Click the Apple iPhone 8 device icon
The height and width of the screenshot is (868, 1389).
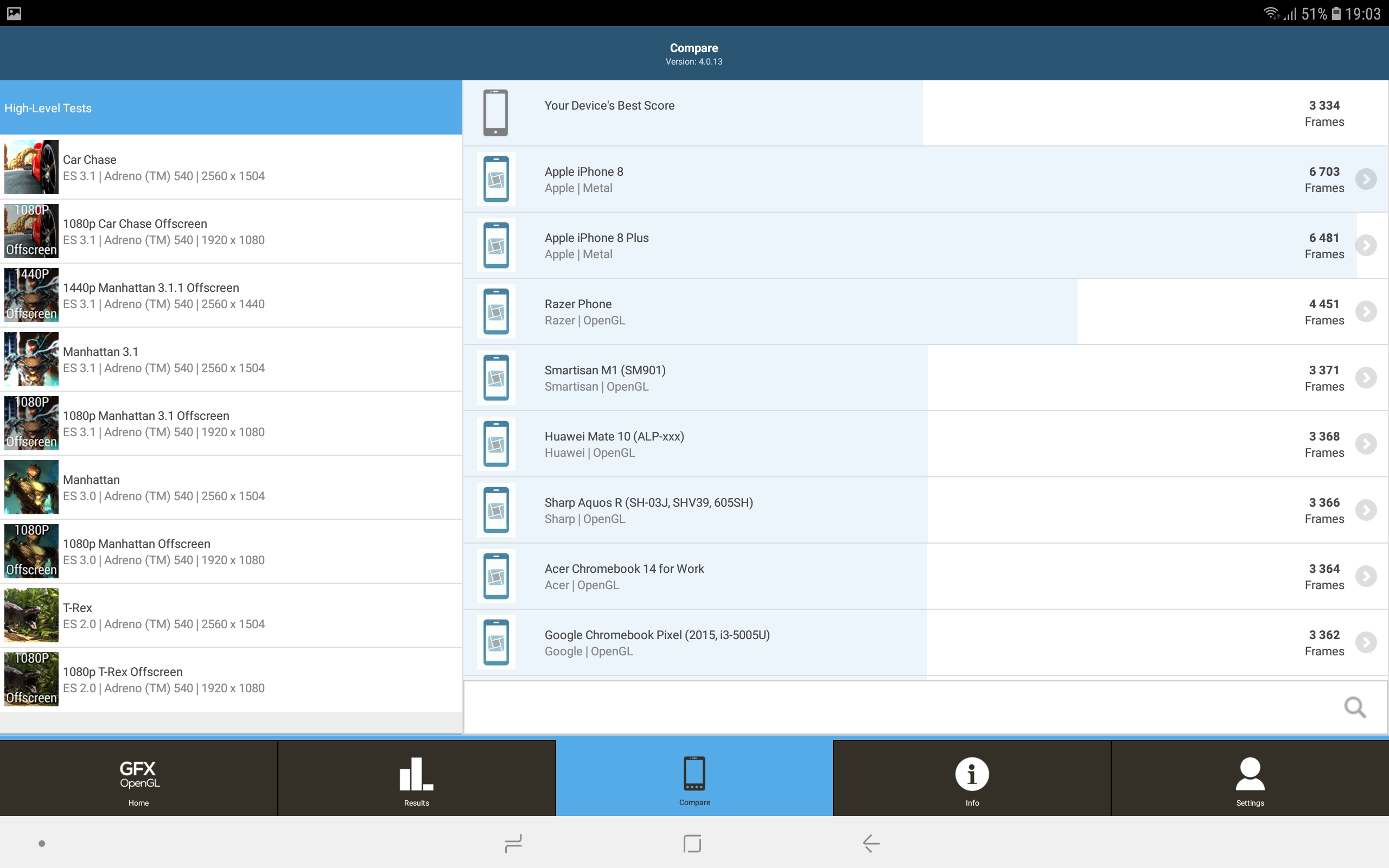pos(496,179)
